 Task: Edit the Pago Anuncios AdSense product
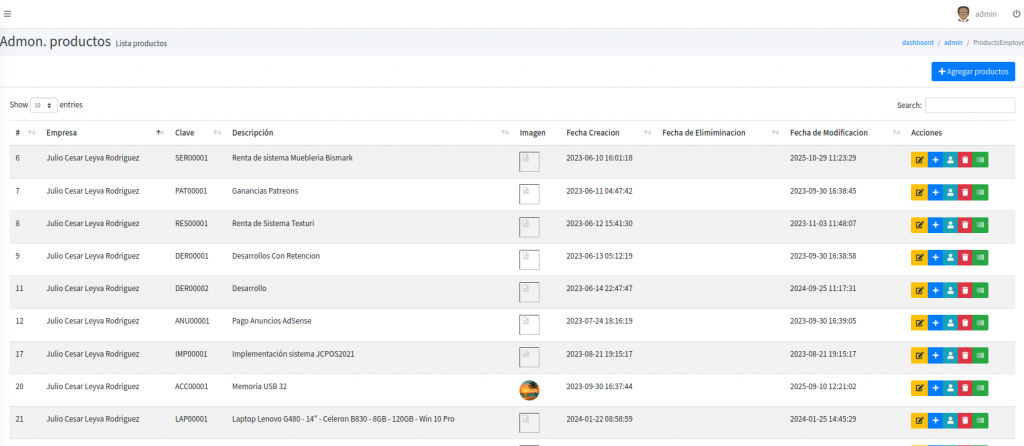[919, 322]
